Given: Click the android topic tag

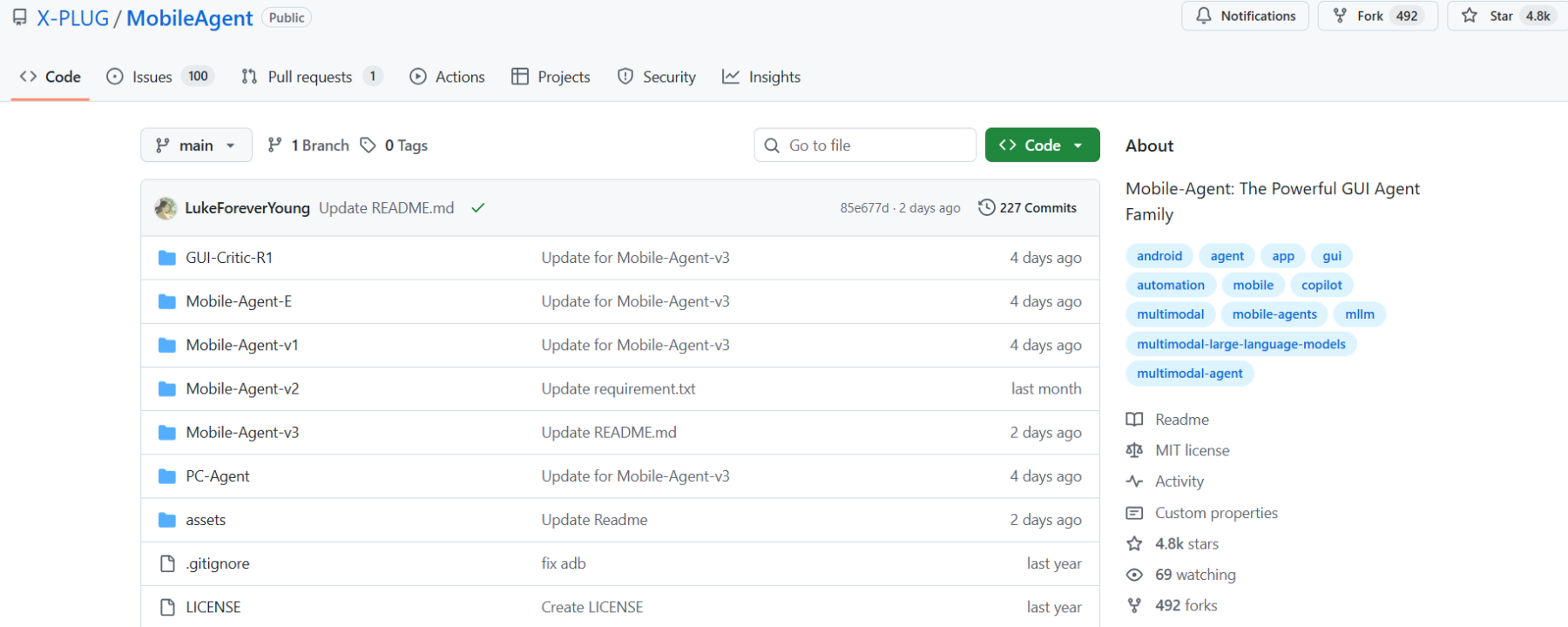Looking at the screenshot, I should tap(1159, 256).
